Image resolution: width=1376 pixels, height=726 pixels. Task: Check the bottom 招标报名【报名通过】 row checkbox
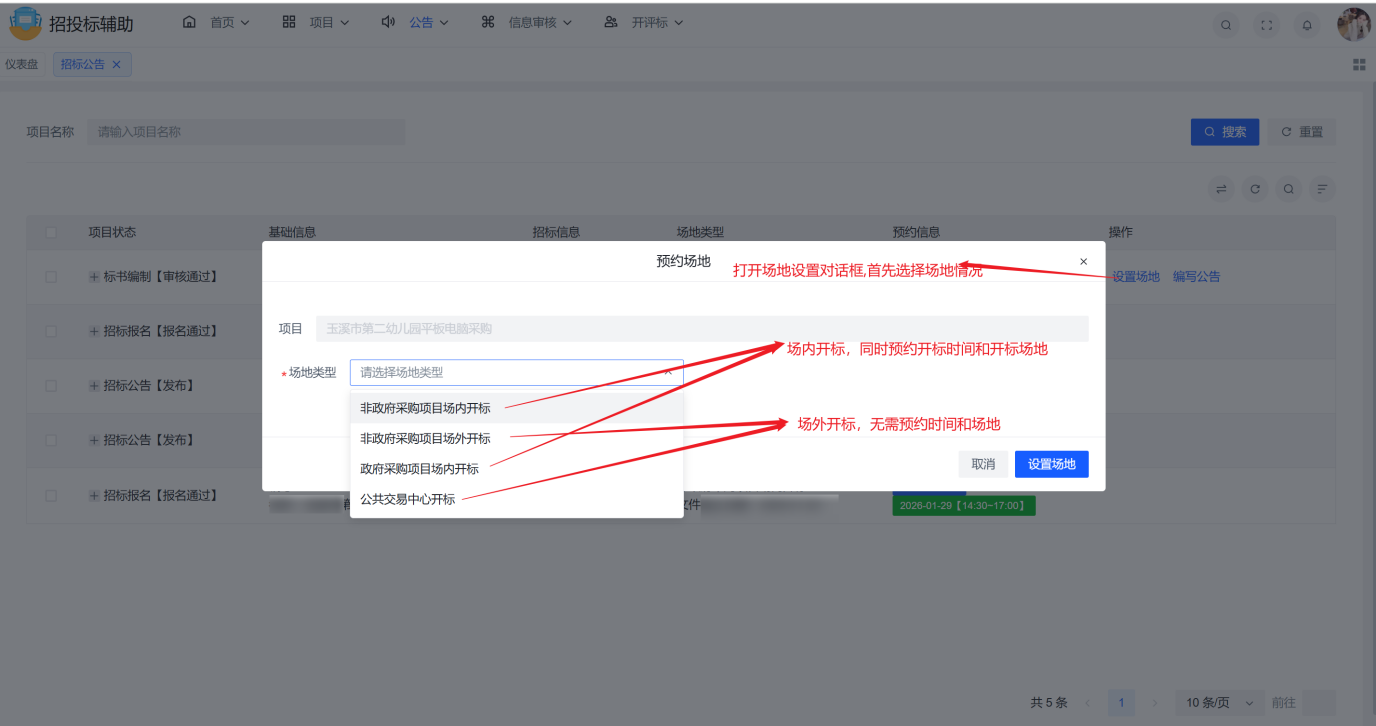point(52,495)
